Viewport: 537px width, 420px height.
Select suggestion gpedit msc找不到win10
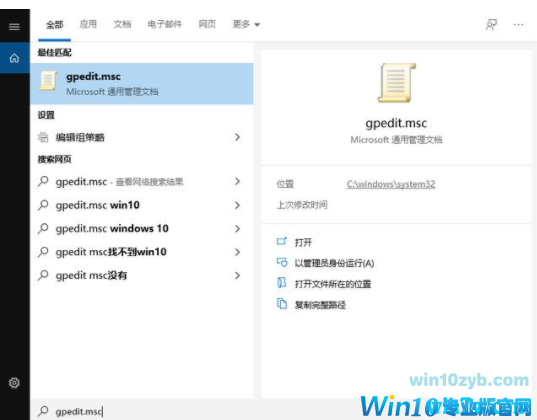[142, 252]
